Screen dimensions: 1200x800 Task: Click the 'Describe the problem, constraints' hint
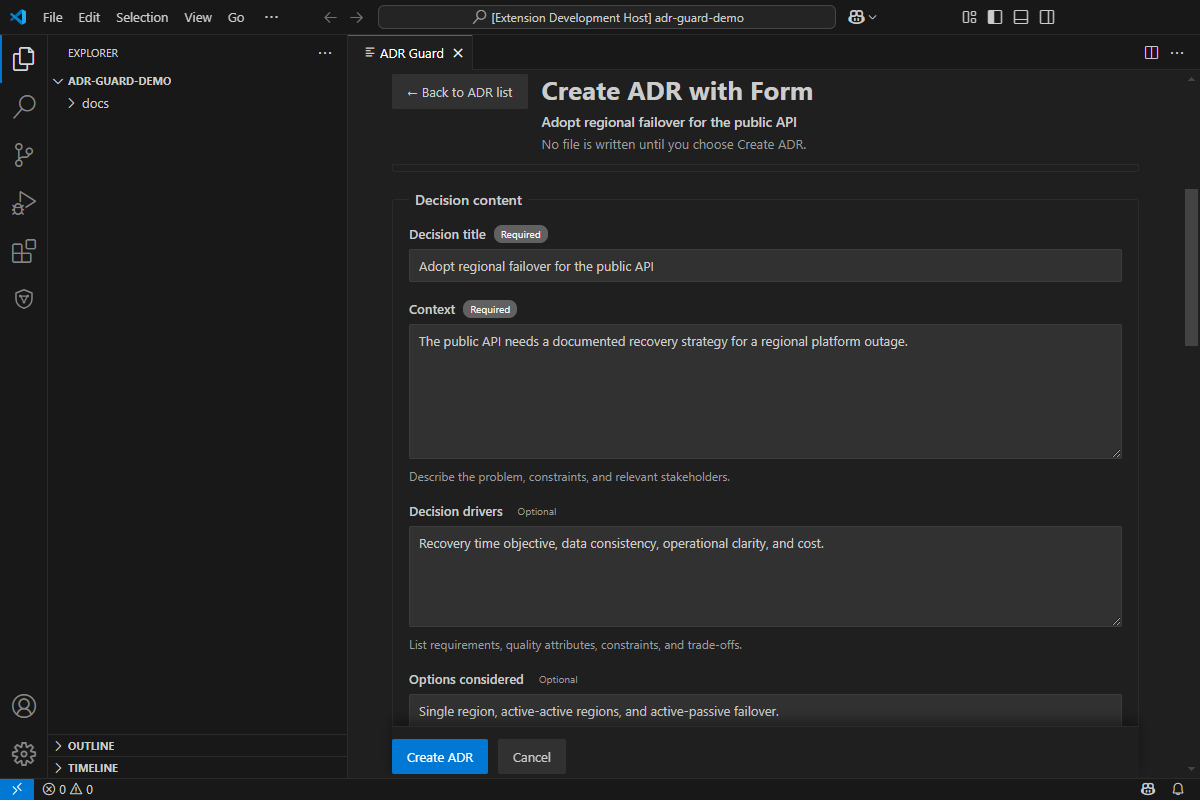[570, 477]
